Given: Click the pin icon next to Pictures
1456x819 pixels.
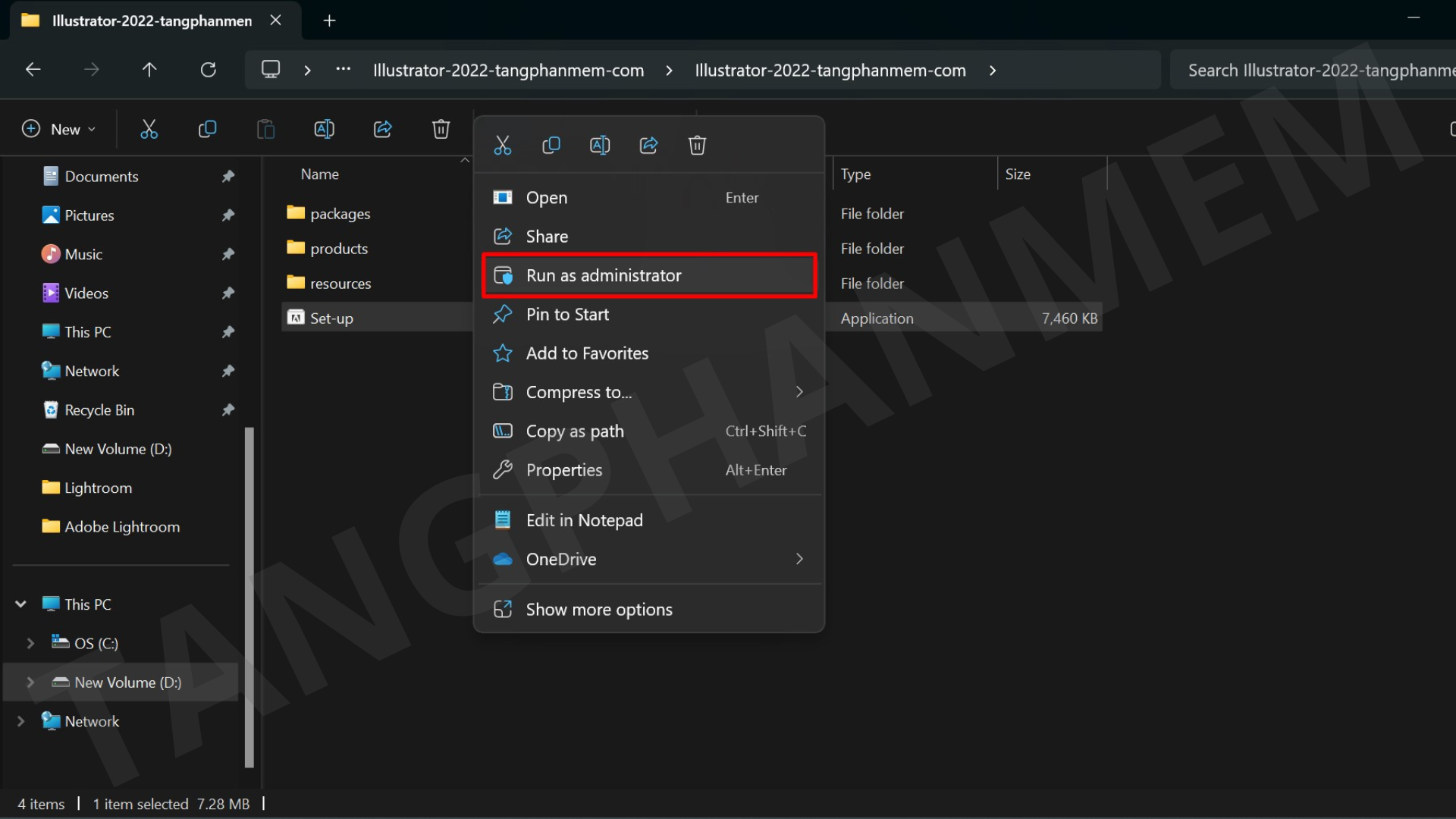Looking at the screenshot, I should (x=227, y=215).
